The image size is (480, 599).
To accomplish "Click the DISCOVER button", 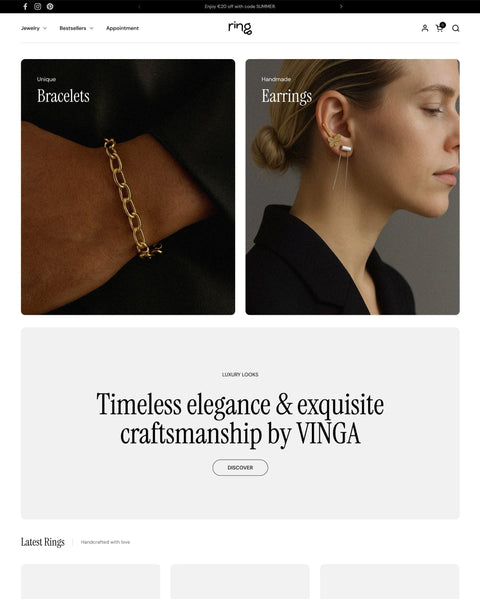I will tap(240, 468).
